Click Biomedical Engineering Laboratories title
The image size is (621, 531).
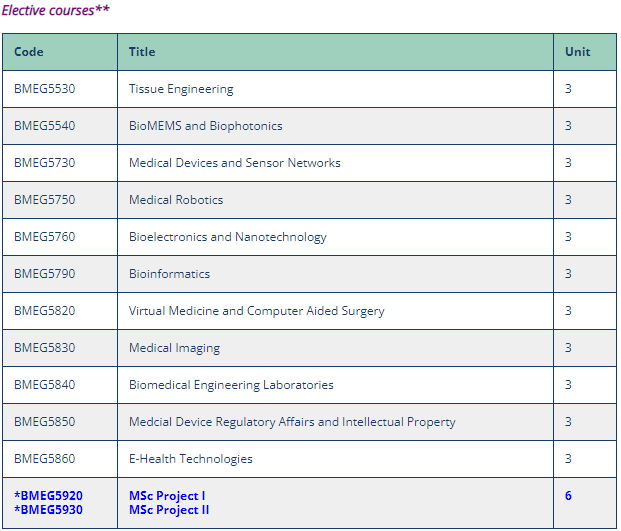click(x=231, y=385)
